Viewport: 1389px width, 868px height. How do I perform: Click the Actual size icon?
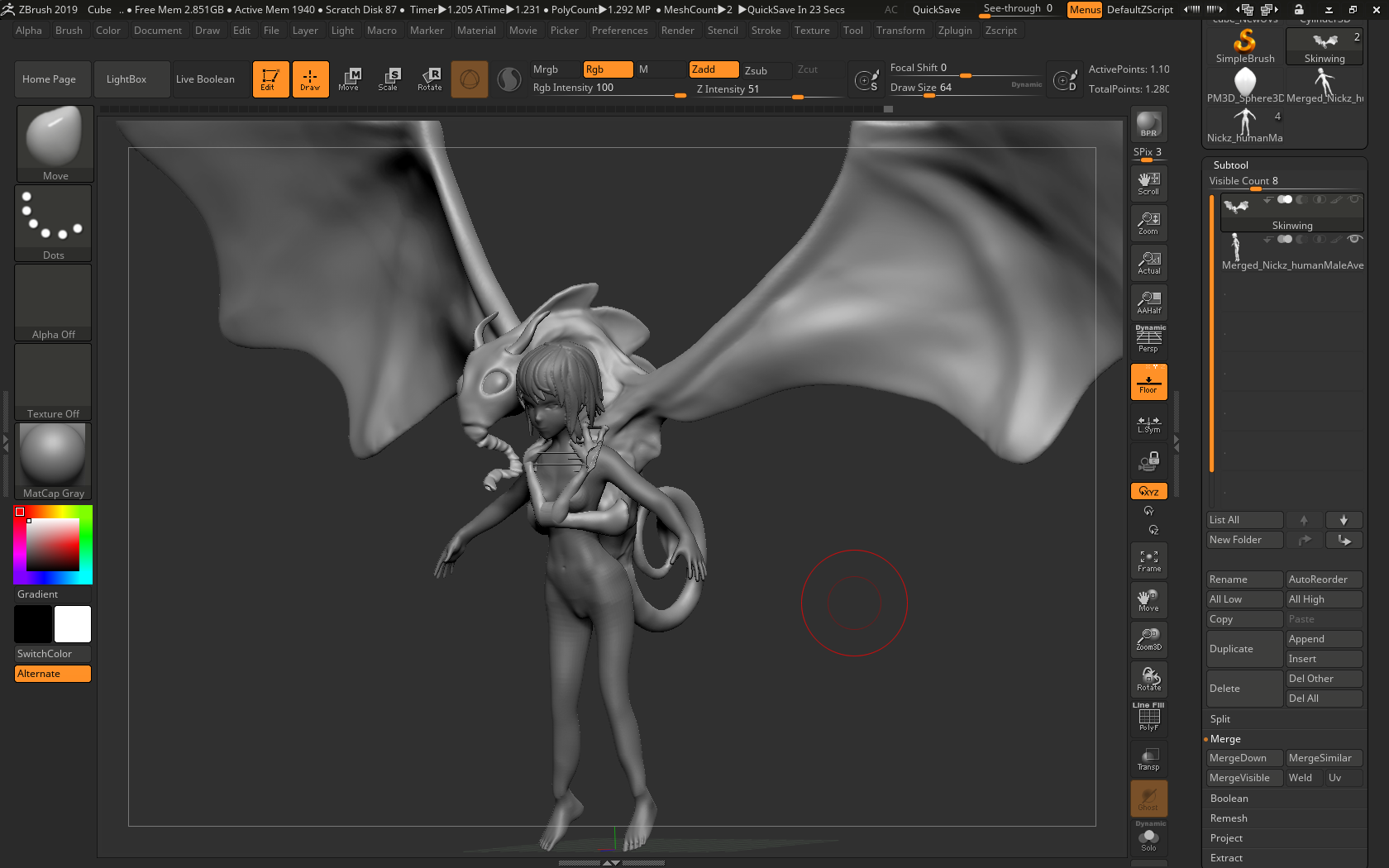point(1148,262)
